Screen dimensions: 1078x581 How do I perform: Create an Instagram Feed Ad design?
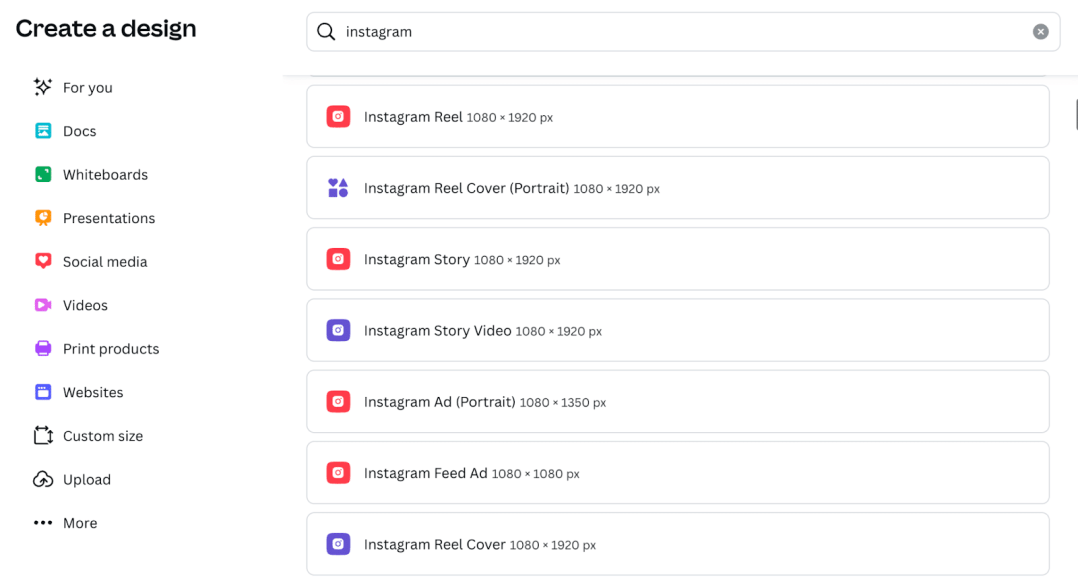678,473
